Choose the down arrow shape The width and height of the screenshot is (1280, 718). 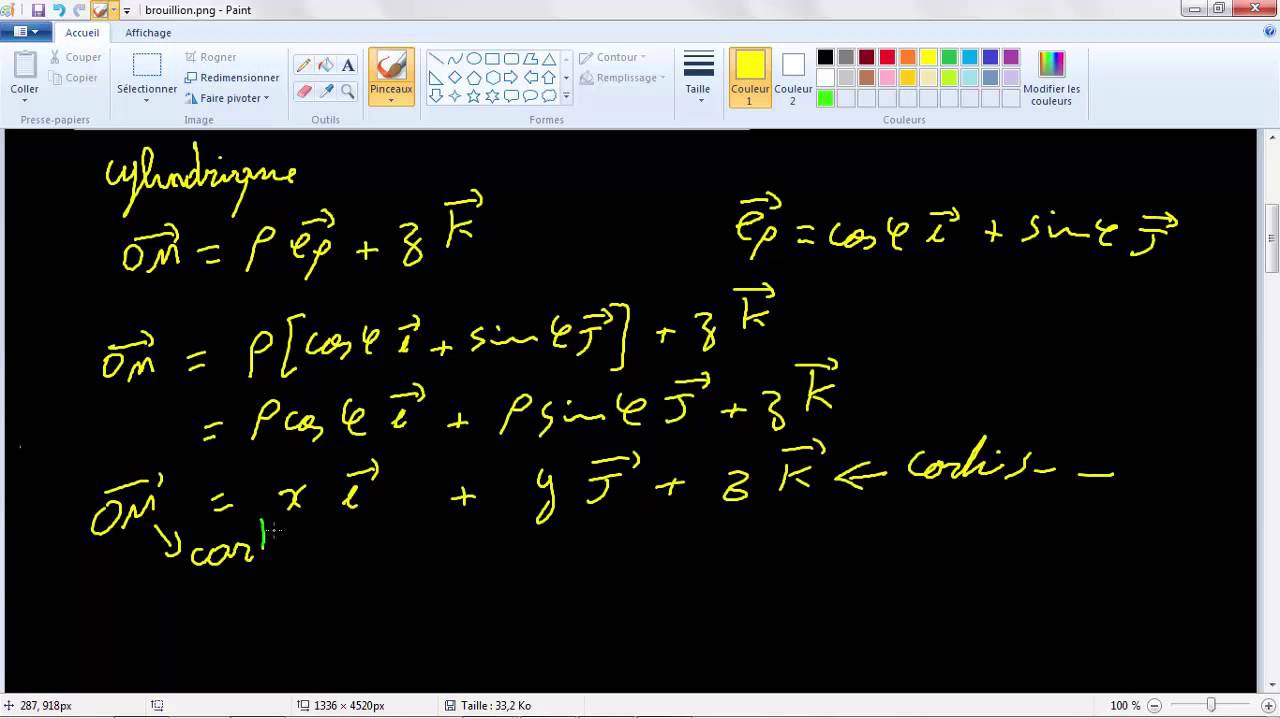point(436,96)
